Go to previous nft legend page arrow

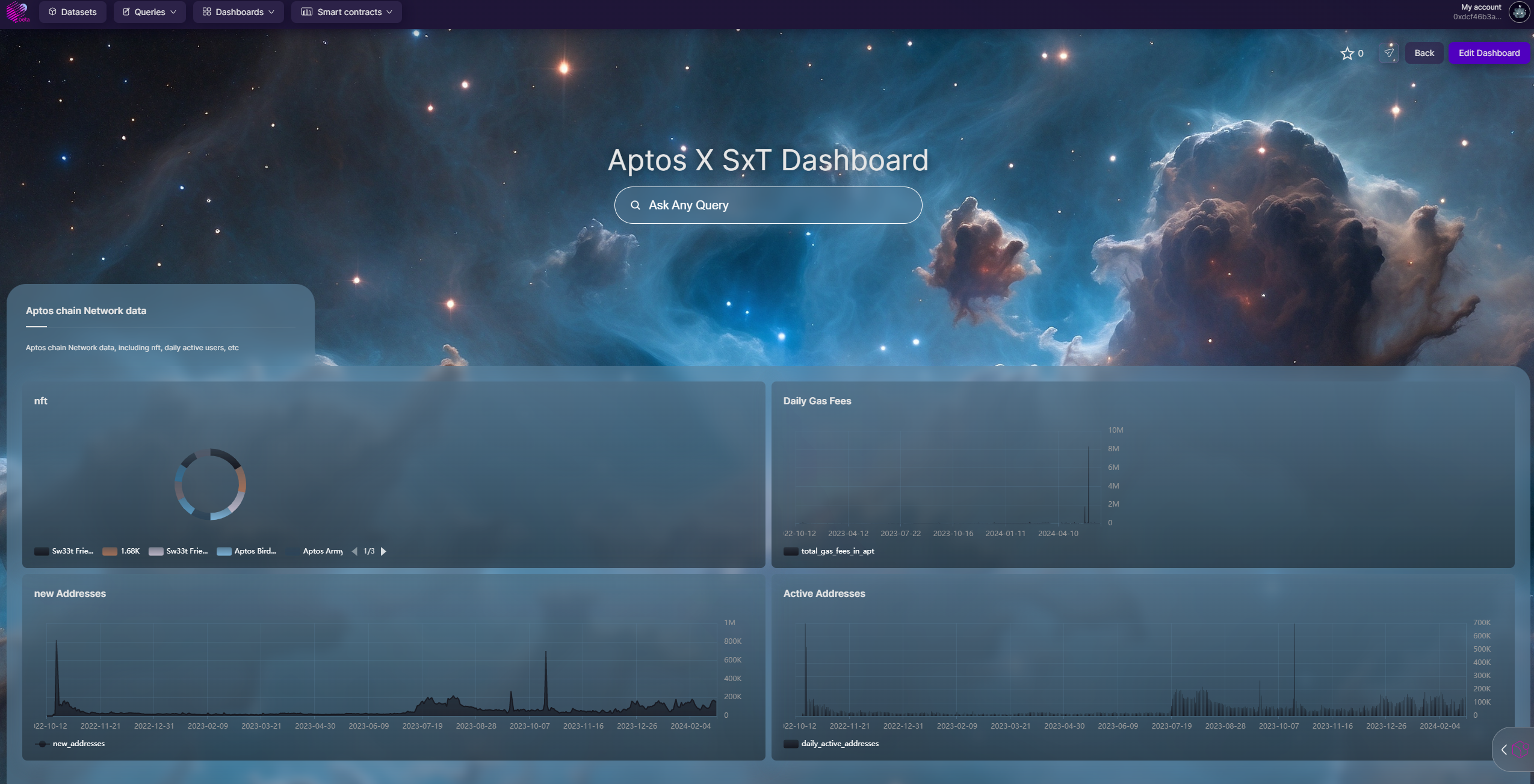(x=354, y=551)
